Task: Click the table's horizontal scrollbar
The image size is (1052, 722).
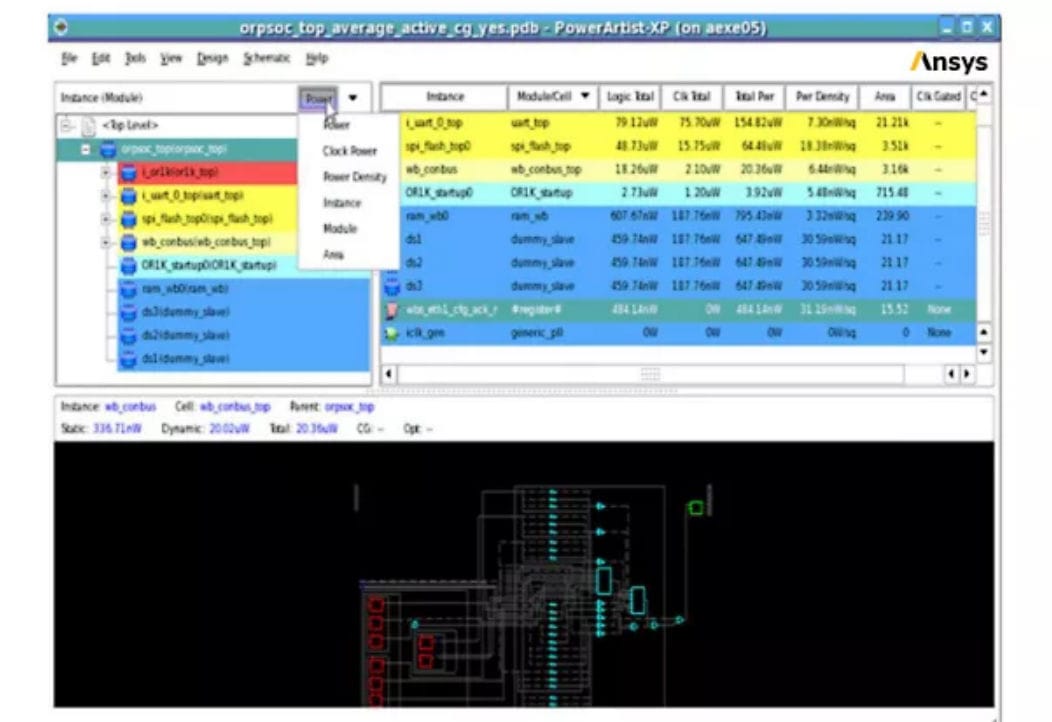Action: coord(650,375)
